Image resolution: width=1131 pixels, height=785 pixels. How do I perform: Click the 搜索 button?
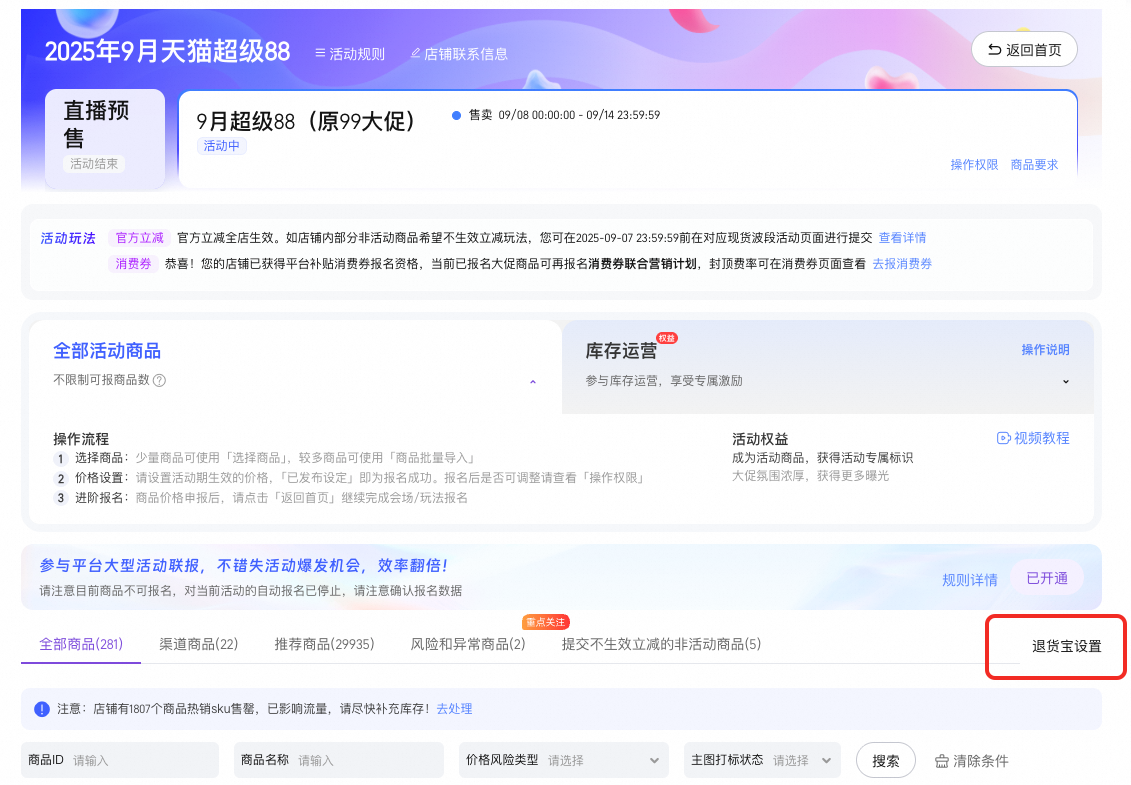886,760
